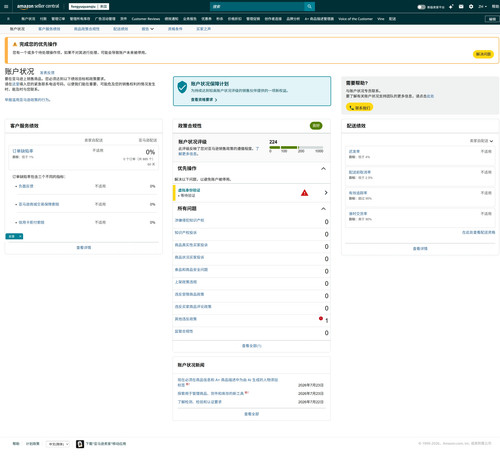This screenshot has height=459, width=500.
Task: Open view details link under 配送绩效
Action: tap(420, 249)
